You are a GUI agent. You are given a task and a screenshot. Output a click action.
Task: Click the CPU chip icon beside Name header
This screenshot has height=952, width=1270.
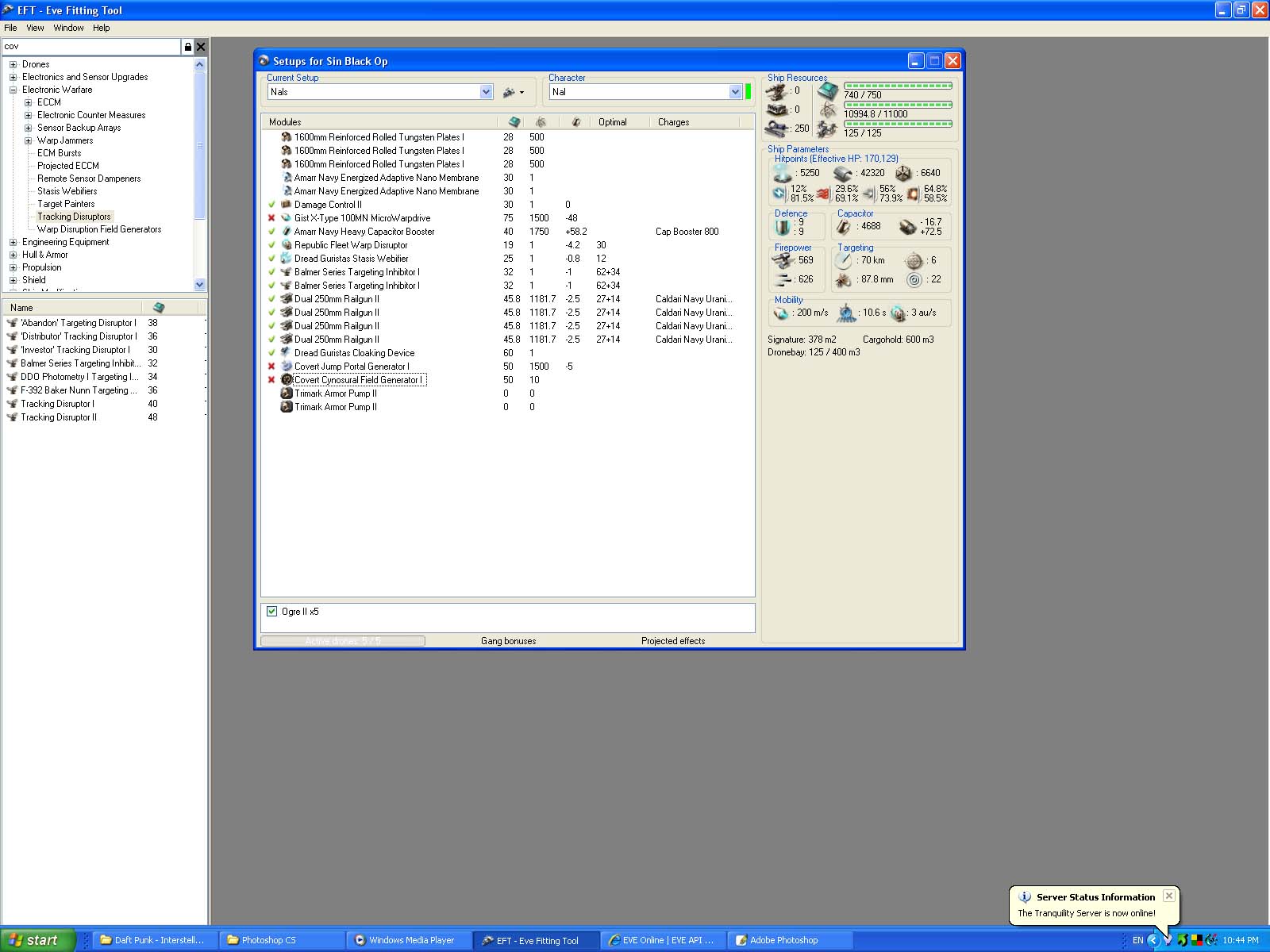coord(159,307)
